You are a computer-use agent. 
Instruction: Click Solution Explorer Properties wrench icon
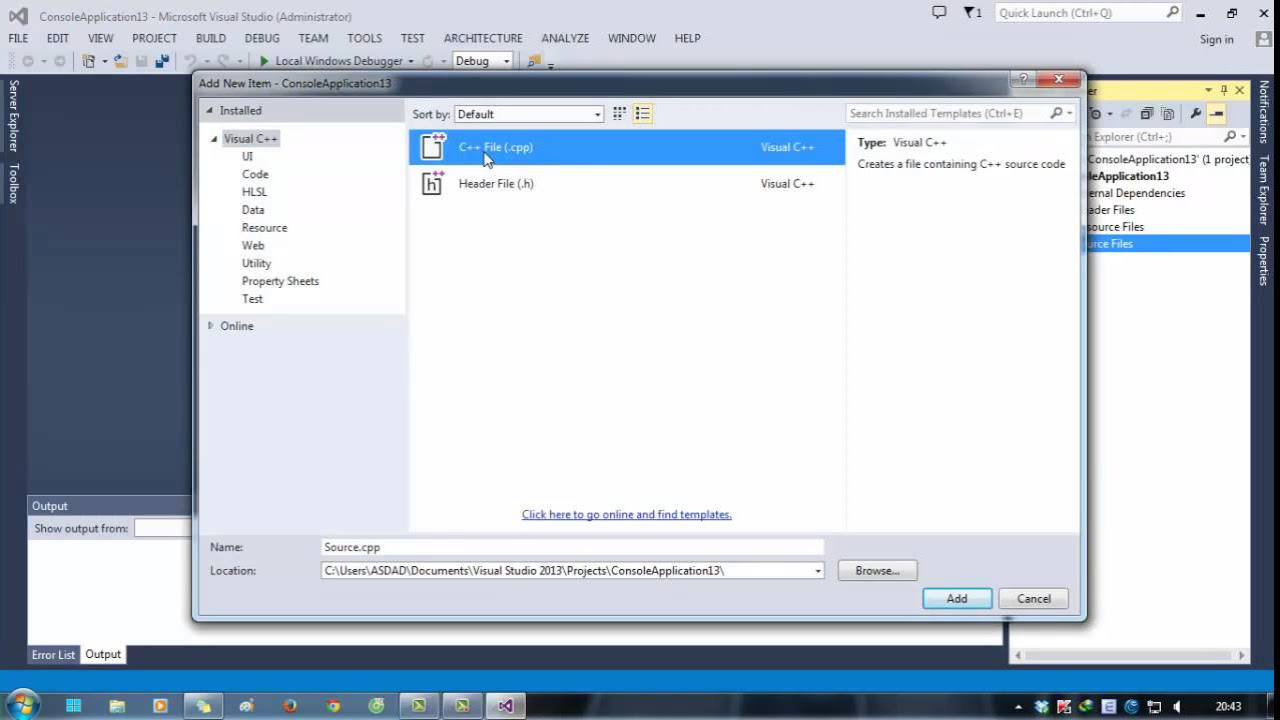[1195, 114]
